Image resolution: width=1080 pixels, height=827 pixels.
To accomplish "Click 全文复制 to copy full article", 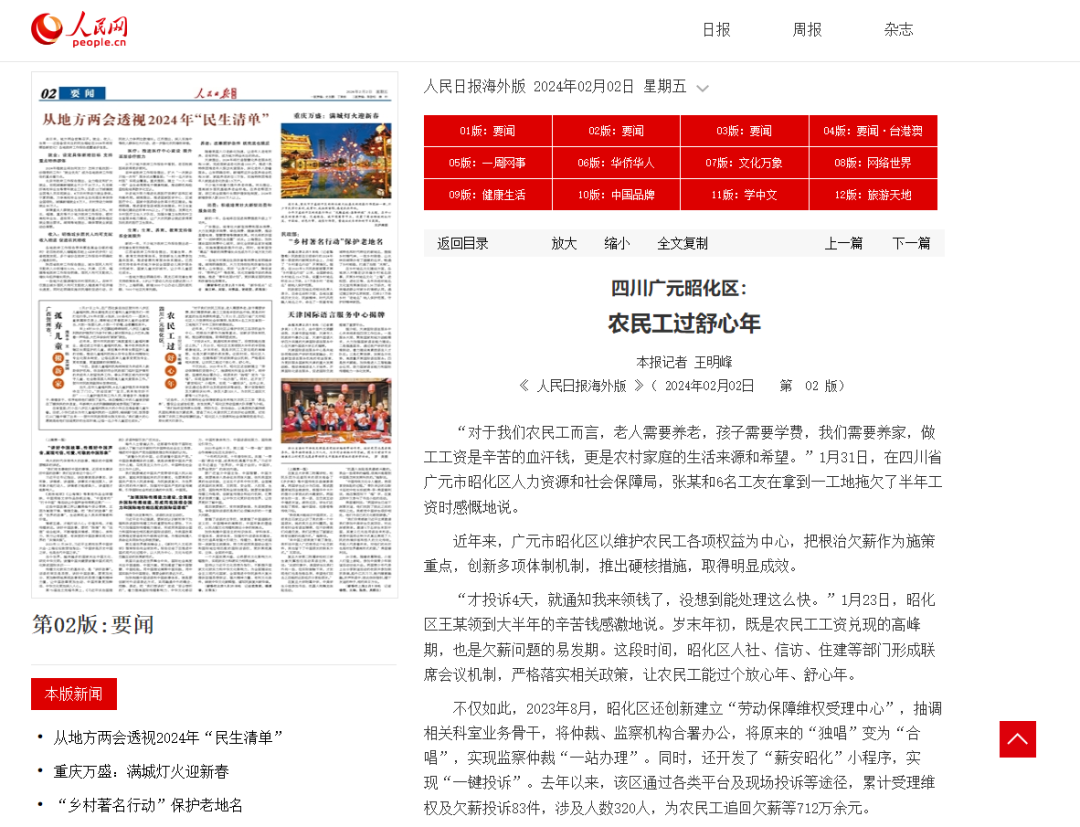I will click(682, 243).
